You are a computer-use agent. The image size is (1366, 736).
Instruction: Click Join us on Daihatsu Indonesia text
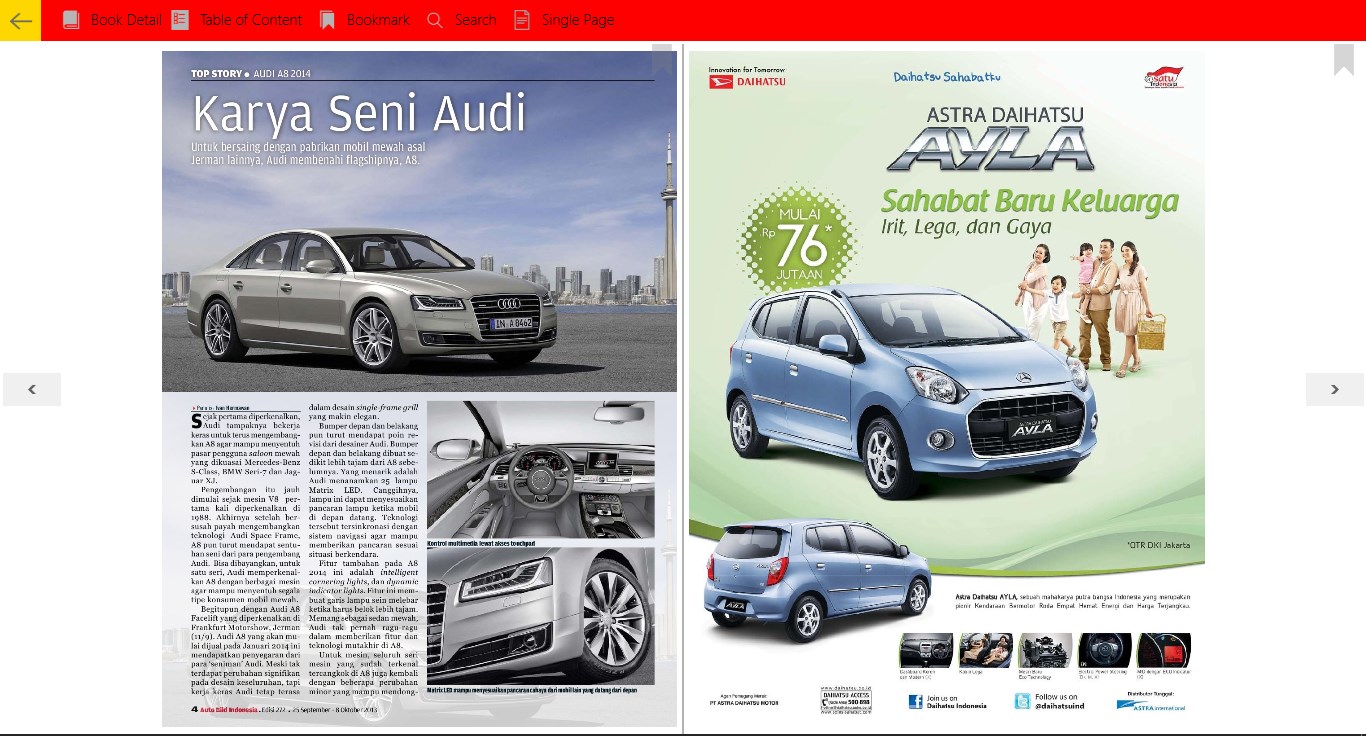pos(957,701)
